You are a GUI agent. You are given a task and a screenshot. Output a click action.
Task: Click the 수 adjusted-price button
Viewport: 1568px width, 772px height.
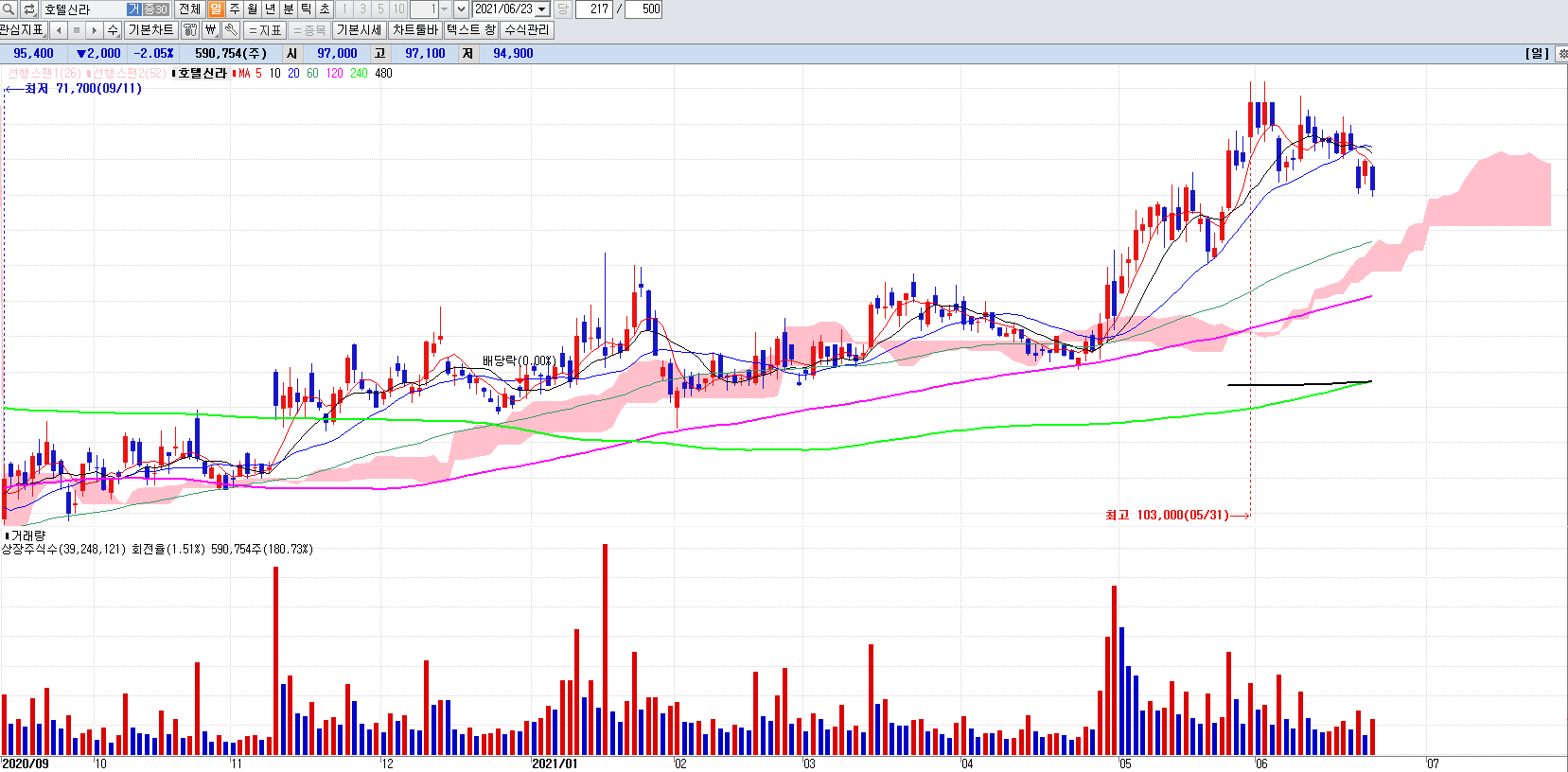tap(113, 30)
